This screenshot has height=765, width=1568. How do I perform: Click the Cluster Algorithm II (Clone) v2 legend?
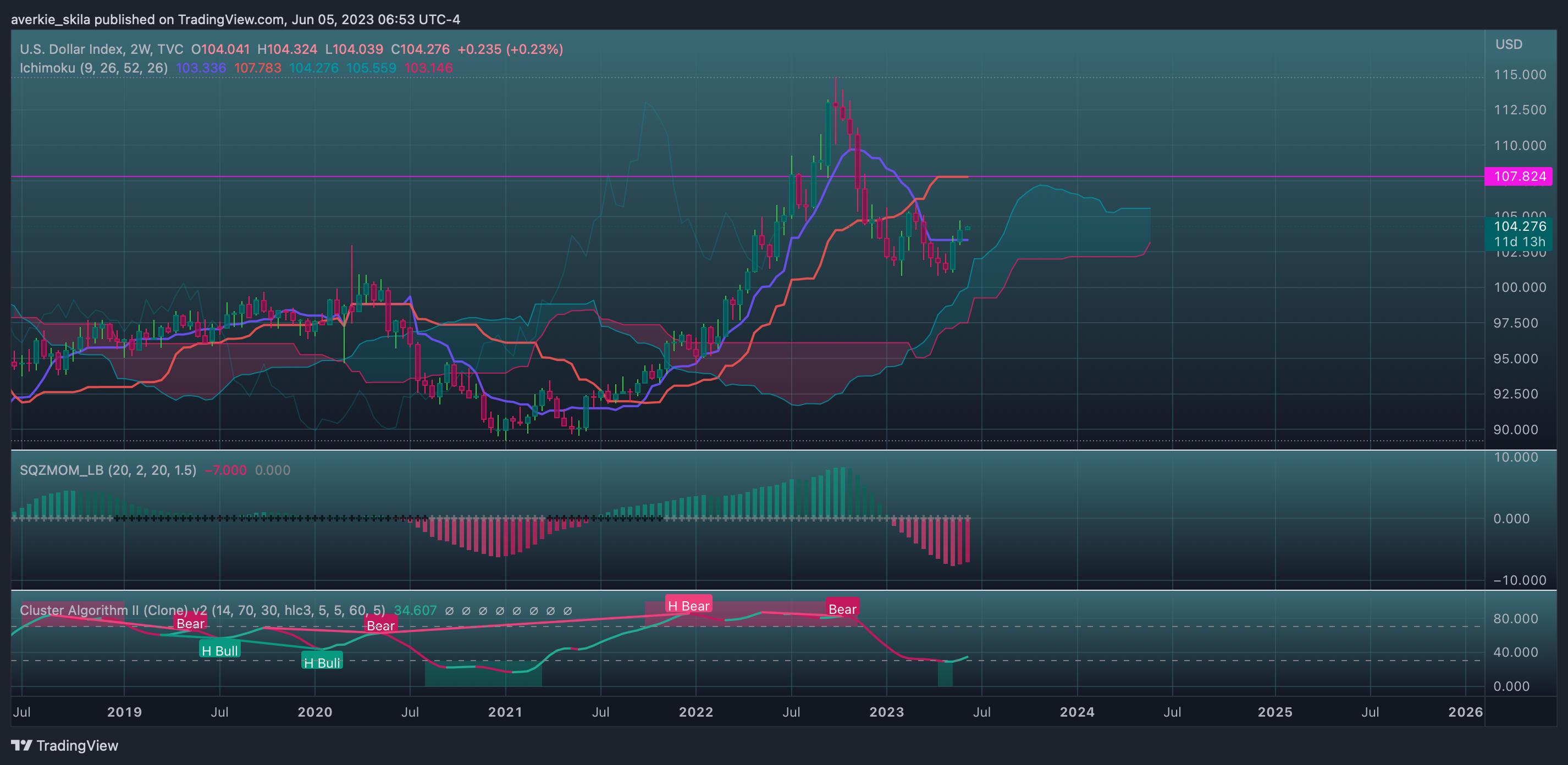coord(202,610)
